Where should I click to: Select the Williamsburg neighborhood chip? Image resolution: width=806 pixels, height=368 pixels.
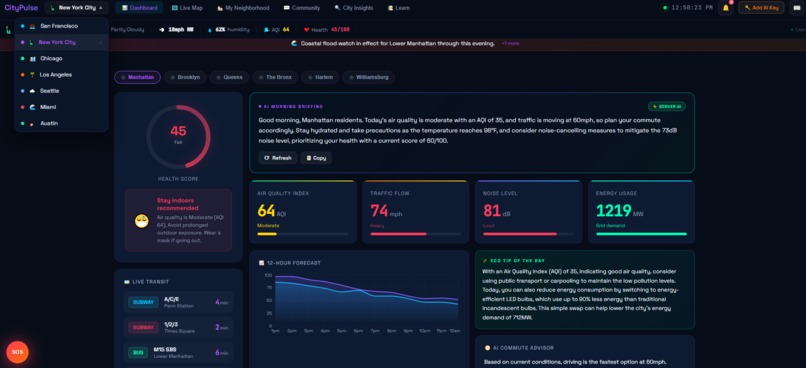(x=369, y=77)
